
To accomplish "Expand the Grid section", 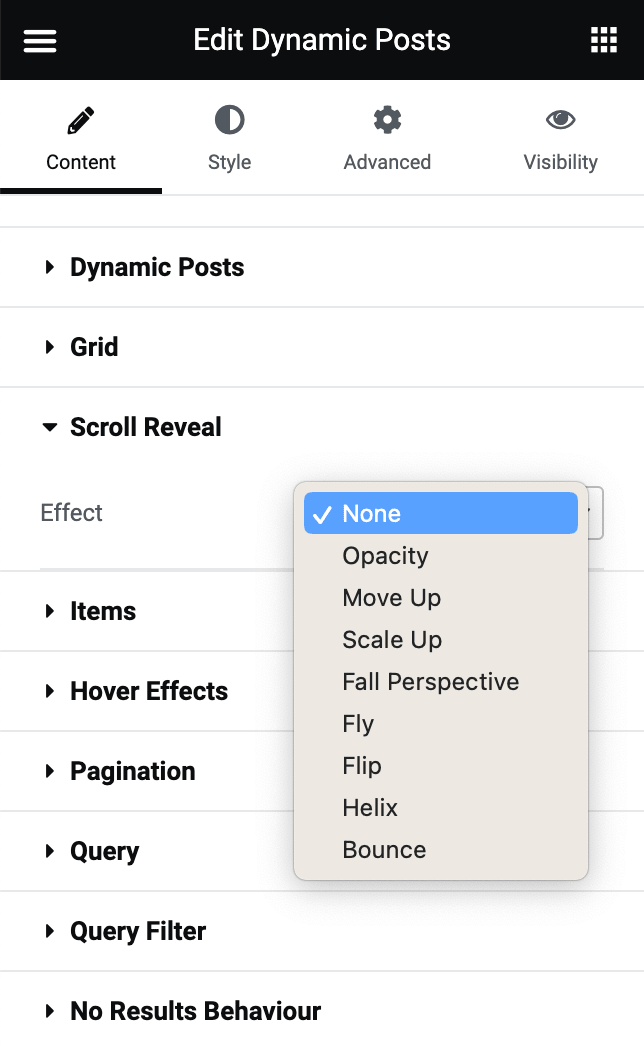I will (x=94, y=347).
